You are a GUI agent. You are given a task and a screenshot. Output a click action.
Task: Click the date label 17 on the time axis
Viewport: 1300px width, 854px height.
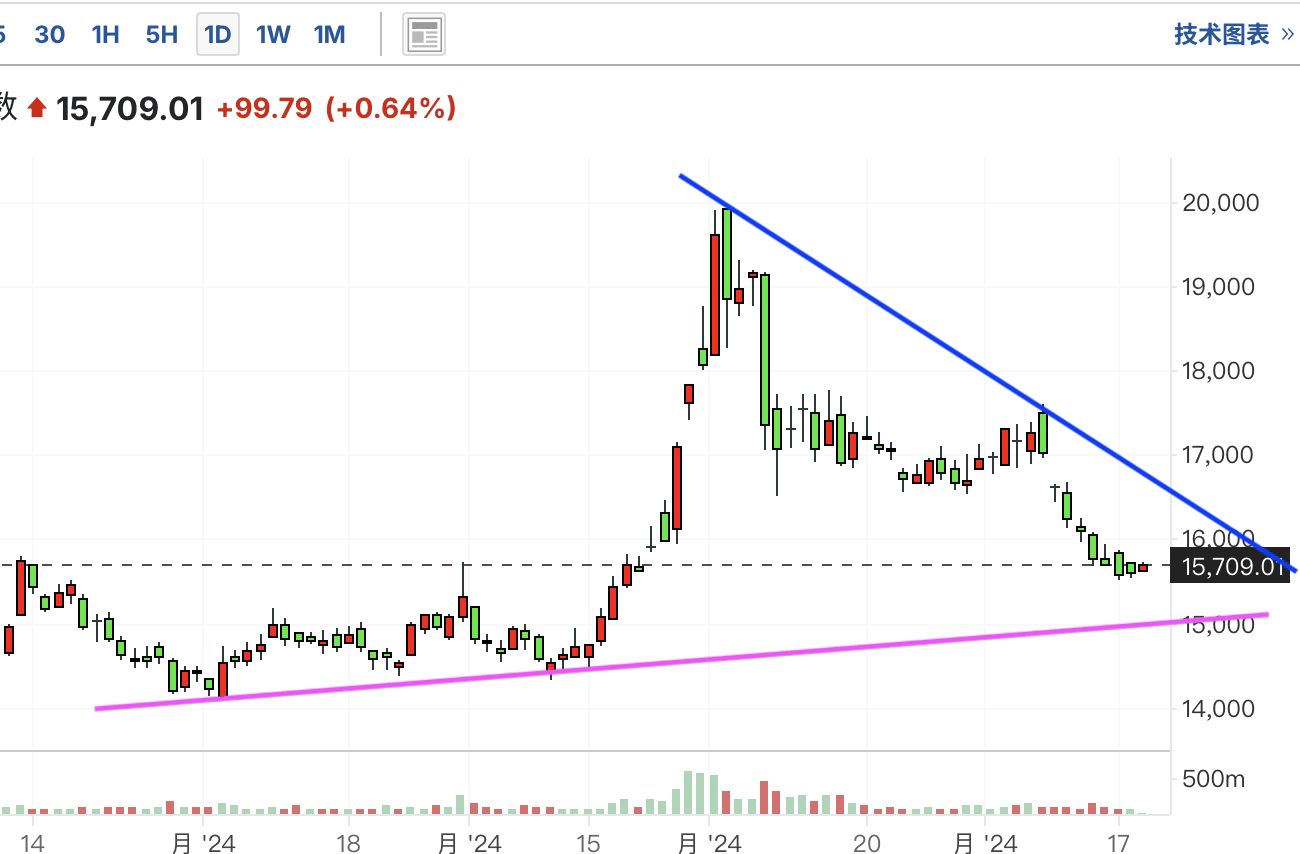pyautogui.click(x=1119, y=844)
